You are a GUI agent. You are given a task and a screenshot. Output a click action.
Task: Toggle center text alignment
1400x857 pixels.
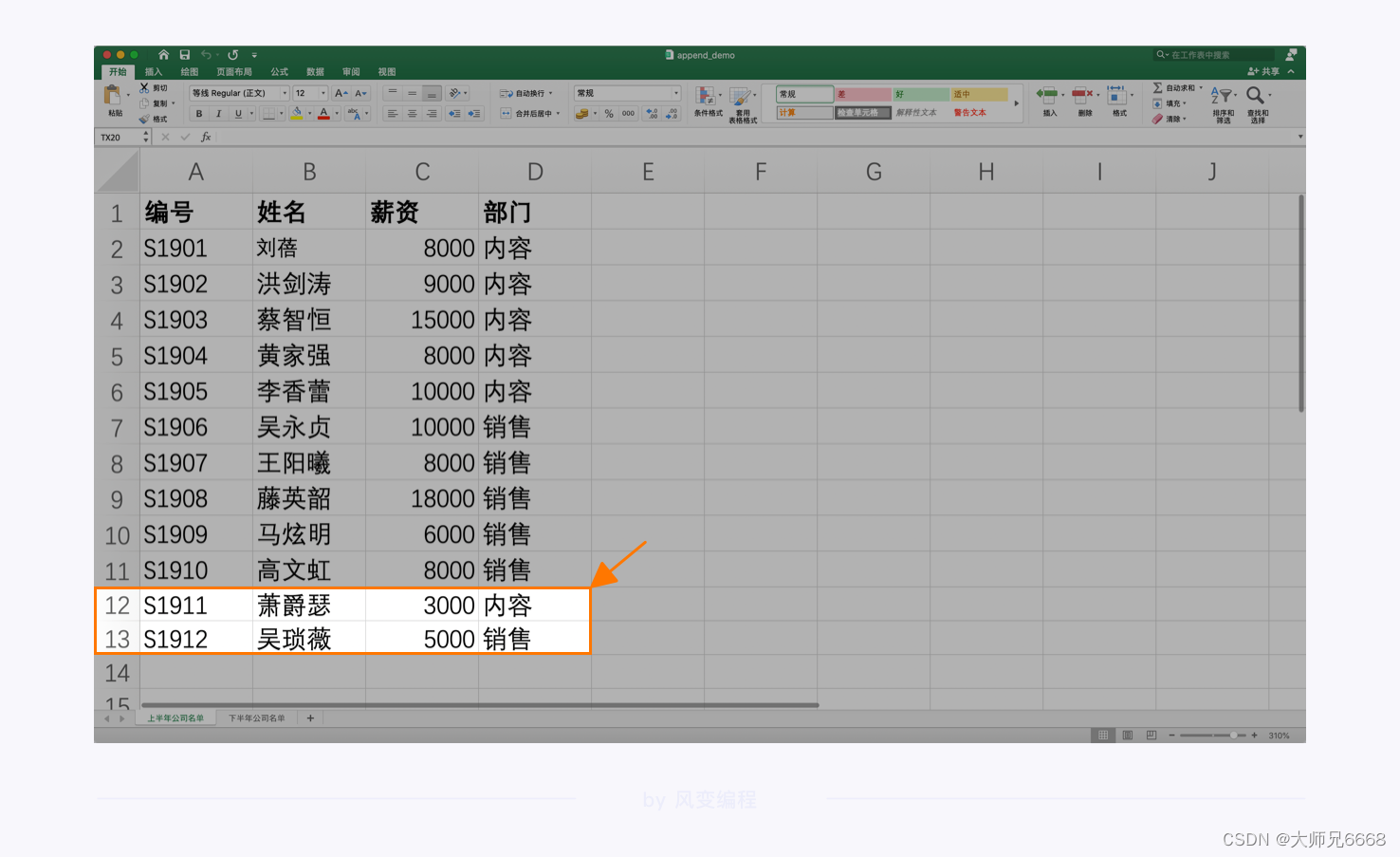pos(412,114)
